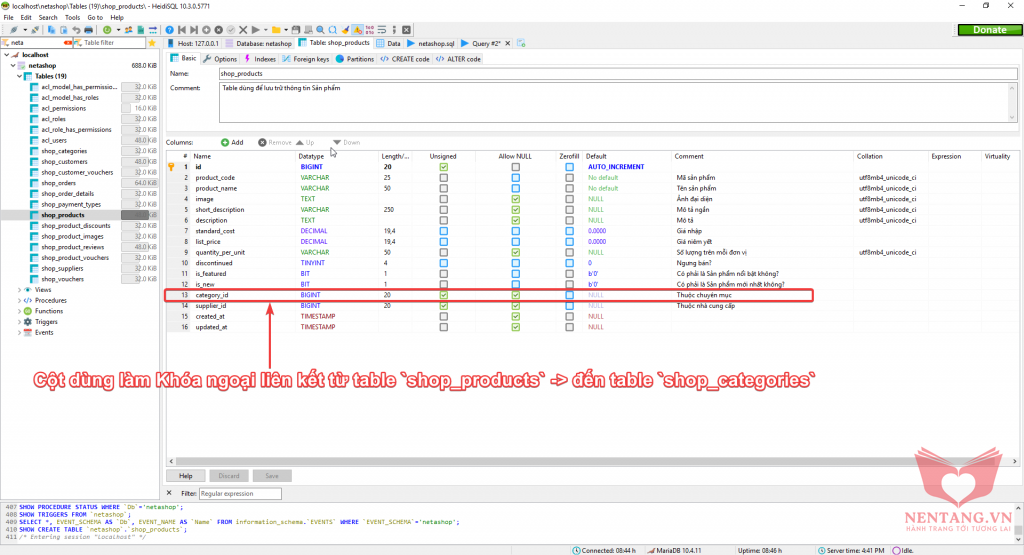Click the Donate button
Screen dimensions: 1024x555
click(989, 29)
